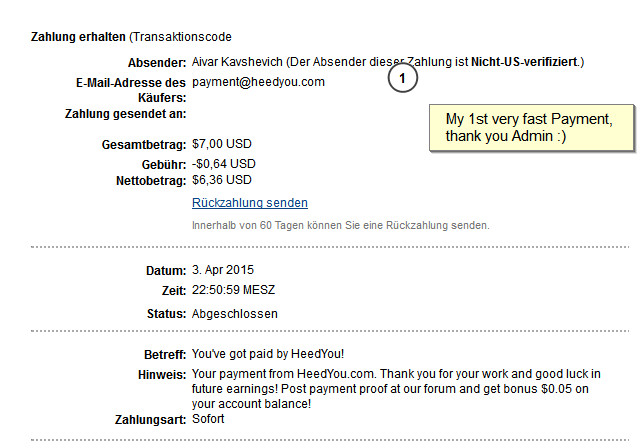The width and height of the screenshot is (644, 444).
Task: Click the bold Nicht-US-verifiziert text
Action: 526,63
